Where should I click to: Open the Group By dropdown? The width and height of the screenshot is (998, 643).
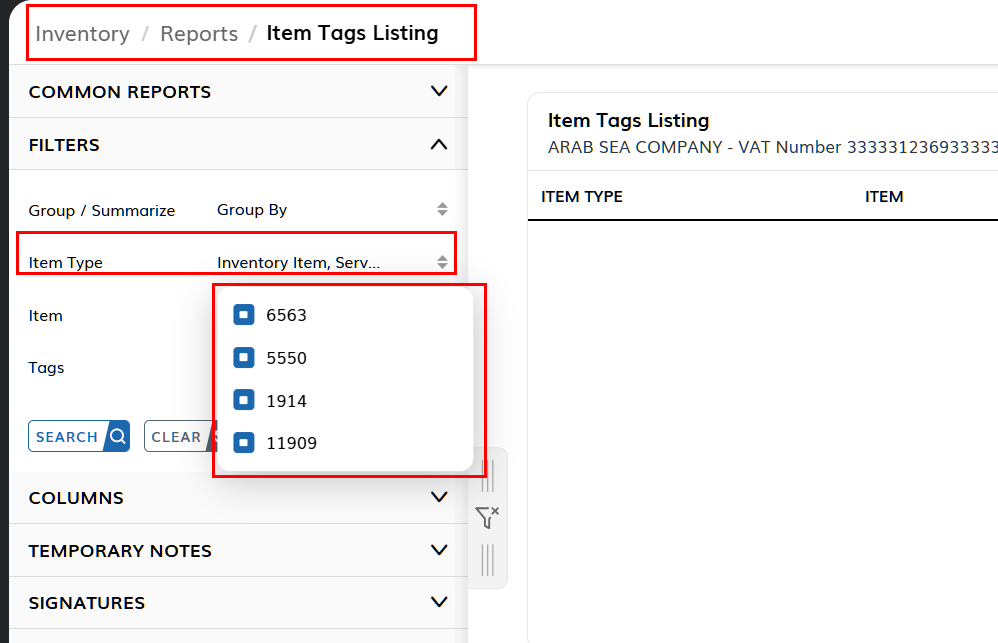pos(332,209)
